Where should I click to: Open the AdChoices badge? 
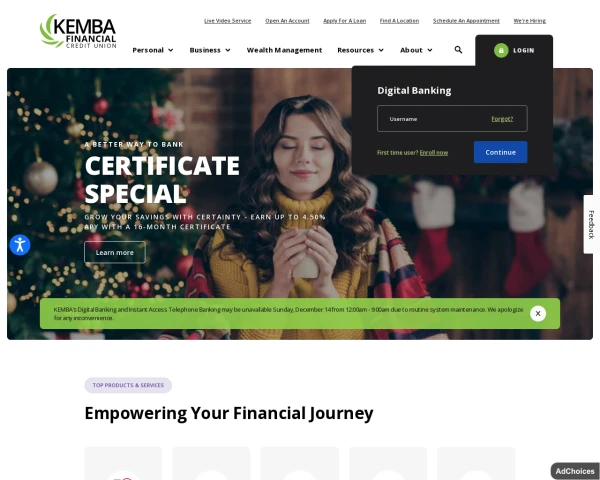575,471
